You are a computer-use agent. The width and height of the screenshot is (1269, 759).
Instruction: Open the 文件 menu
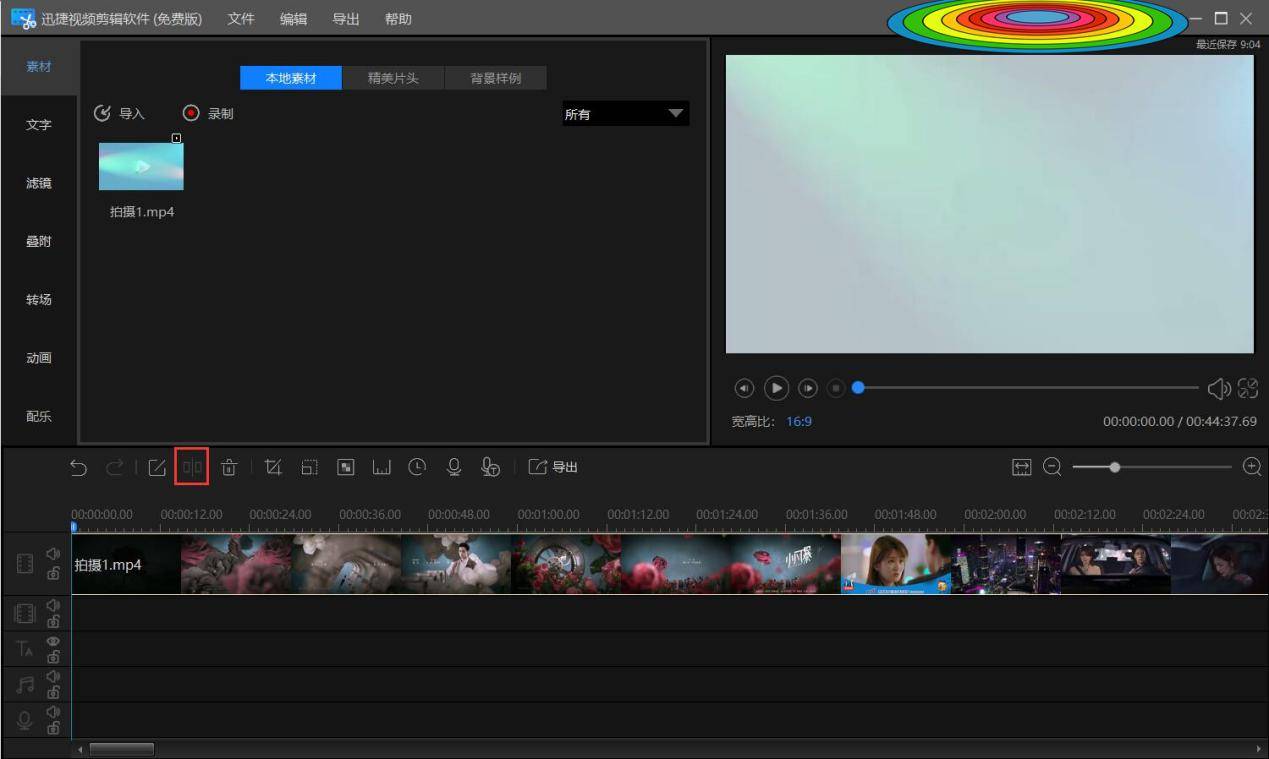(x=241, y=19)
